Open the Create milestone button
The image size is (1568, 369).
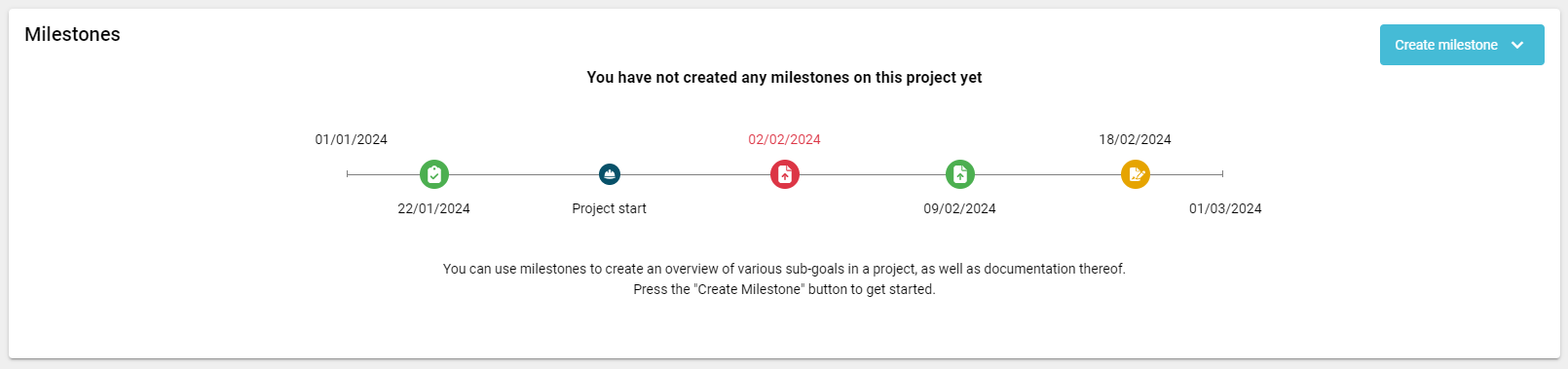pyautogui.click(x=1462, y=45)
